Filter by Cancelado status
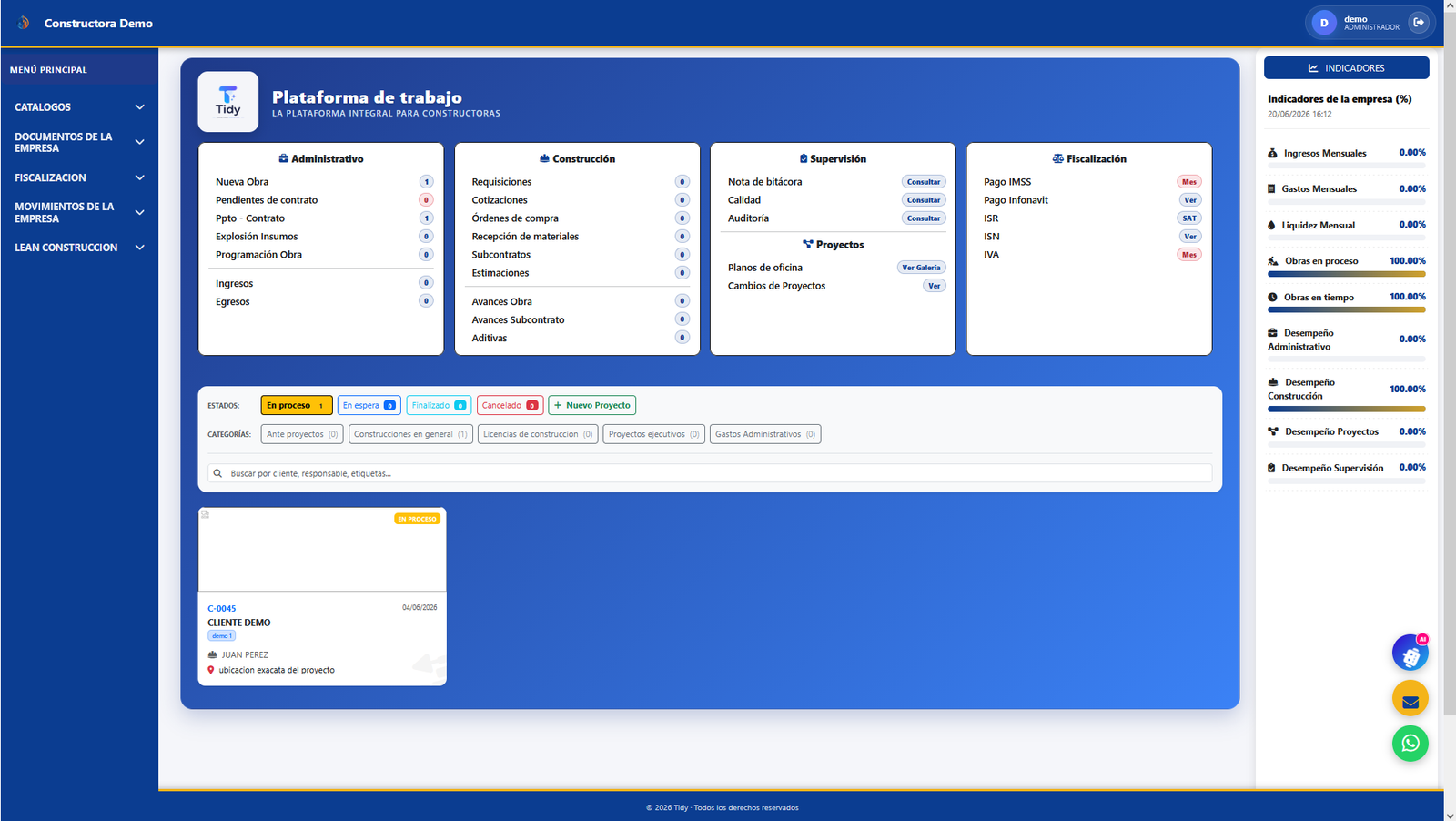The height and width of the screenshot is (821, 1456). tap(510, 405)
